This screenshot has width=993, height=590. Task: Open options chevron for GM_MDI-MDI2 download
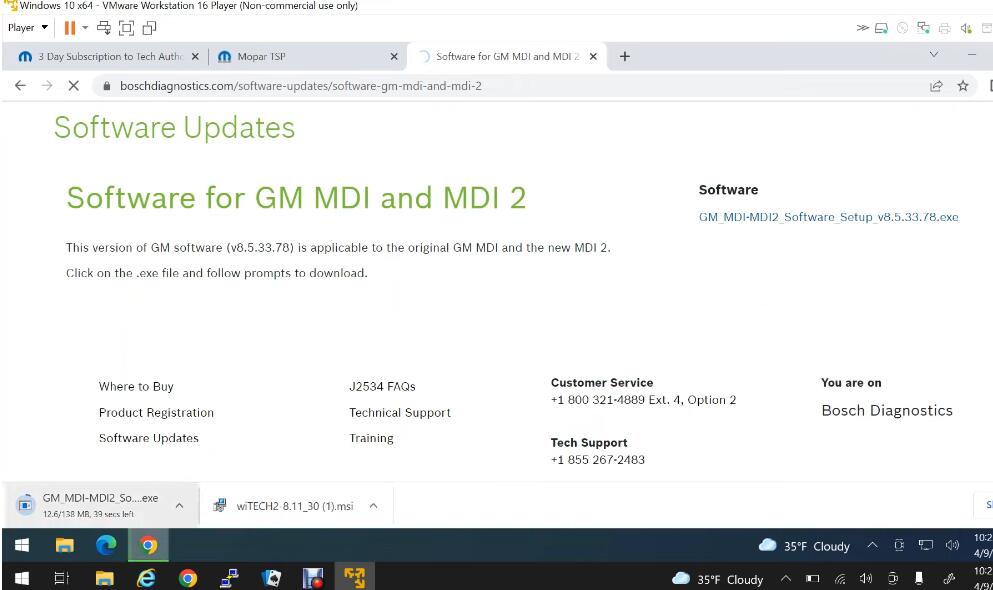coord(179,505)
